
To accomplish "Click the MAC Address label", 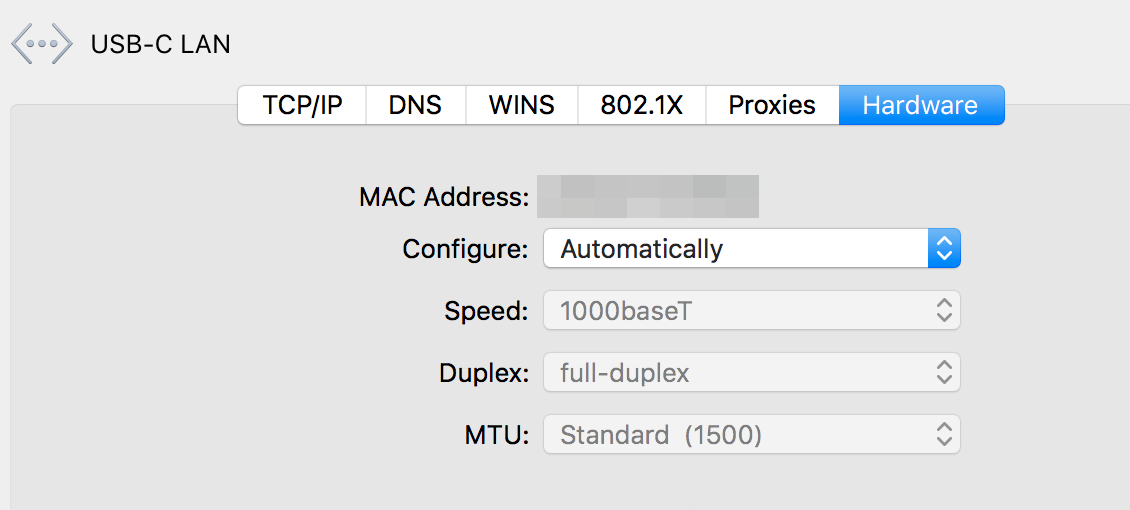I will tap(444, 197).
